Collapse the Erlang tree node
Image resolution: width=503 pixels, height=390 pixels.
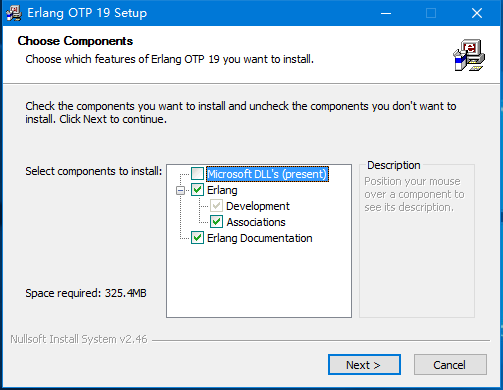180,190
